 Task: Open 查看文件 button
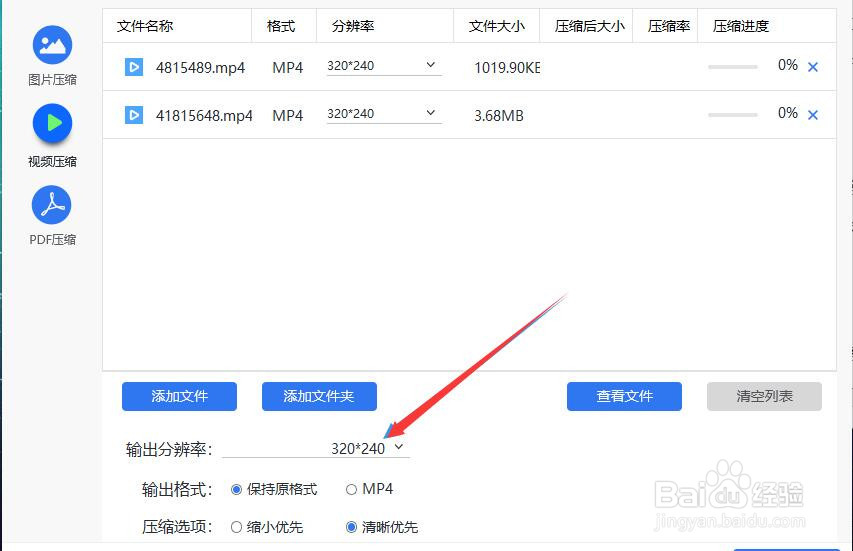(625, 397)
